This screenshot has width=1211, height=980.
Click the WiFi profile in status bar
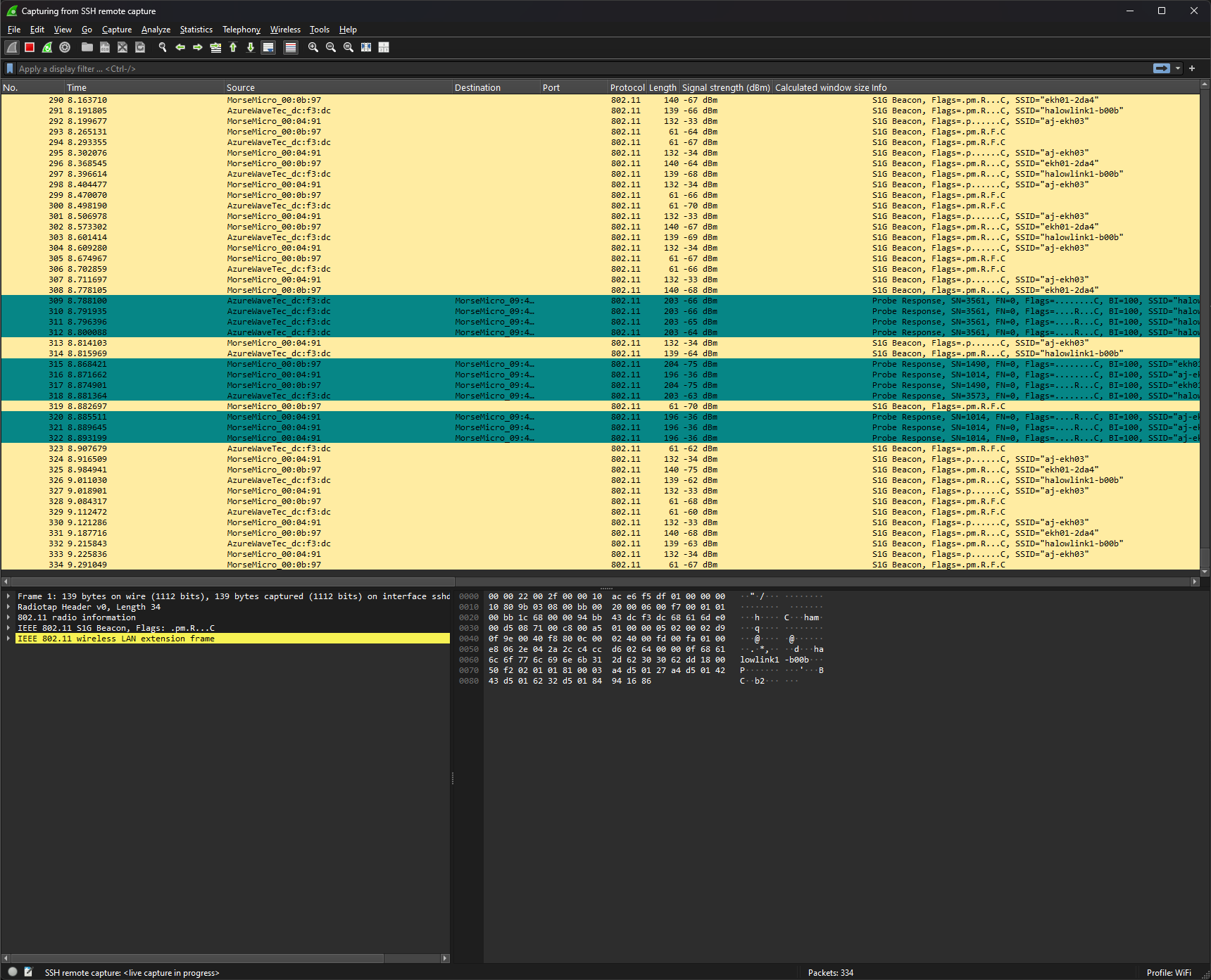pos(1169,973)
